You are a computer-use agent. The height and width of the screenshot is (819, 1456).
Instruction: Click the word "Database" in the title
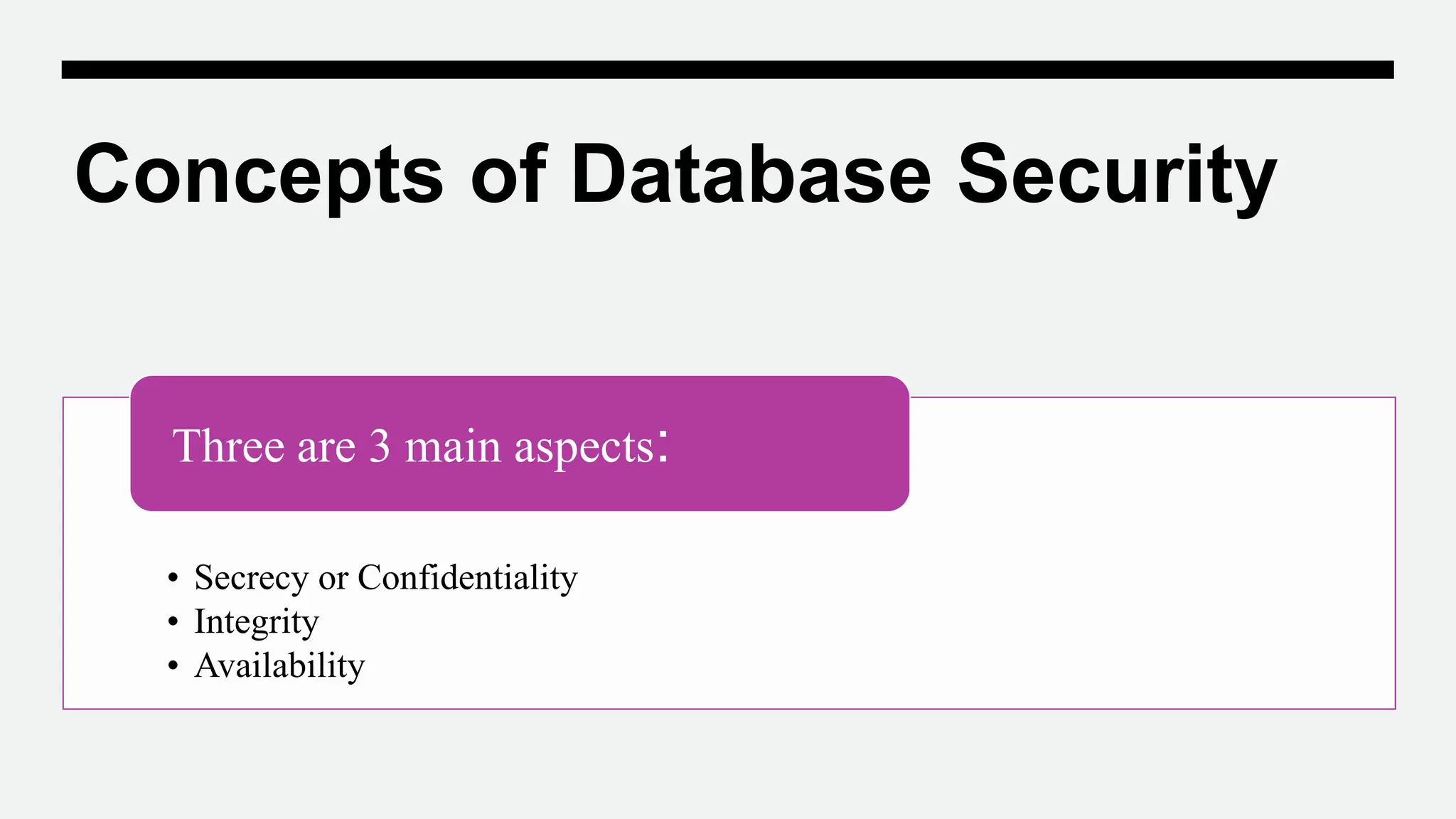pos(751,175)
